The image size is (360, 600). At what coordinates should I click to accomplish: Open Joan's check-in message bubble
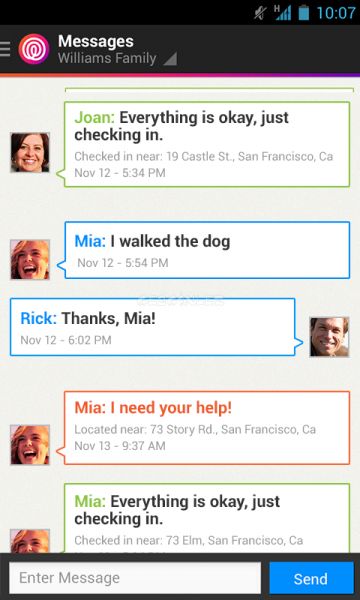[207, 144]
